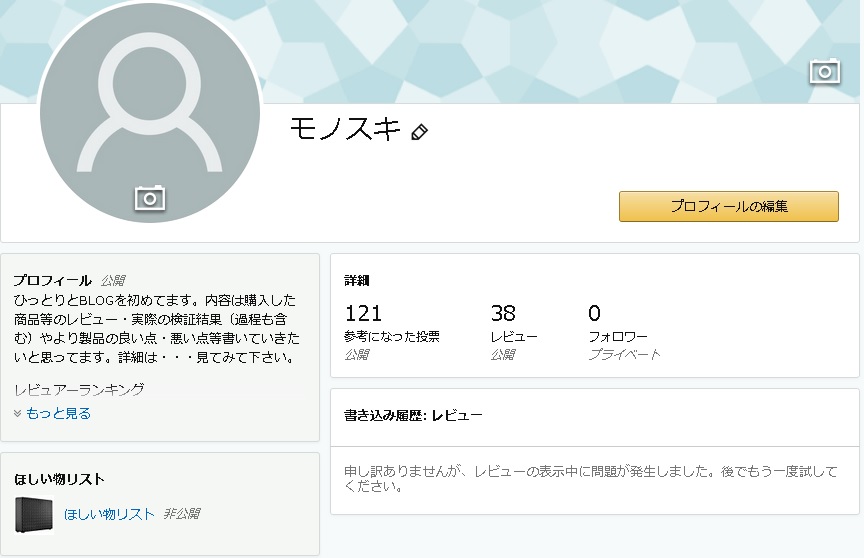Viewport: 864px width, 558px height.
Task: View the 0 フォロワー count
Action: pos(594,314)
